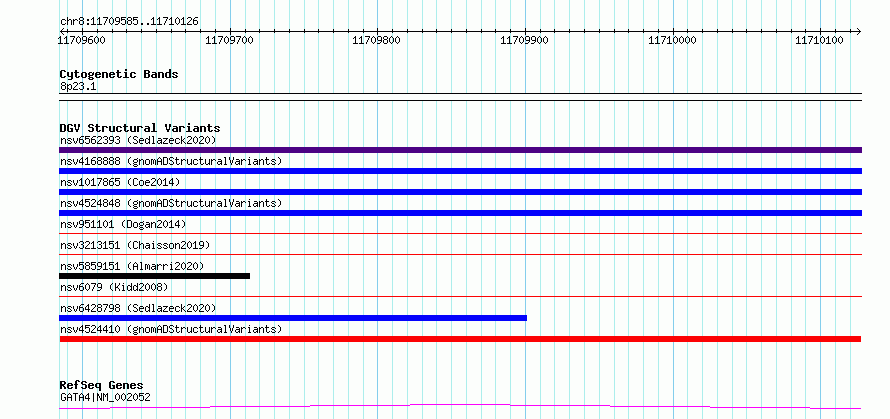Click ruler position 11710000
The height and width of the screenshot is (419, 890).
click(672, 40)
